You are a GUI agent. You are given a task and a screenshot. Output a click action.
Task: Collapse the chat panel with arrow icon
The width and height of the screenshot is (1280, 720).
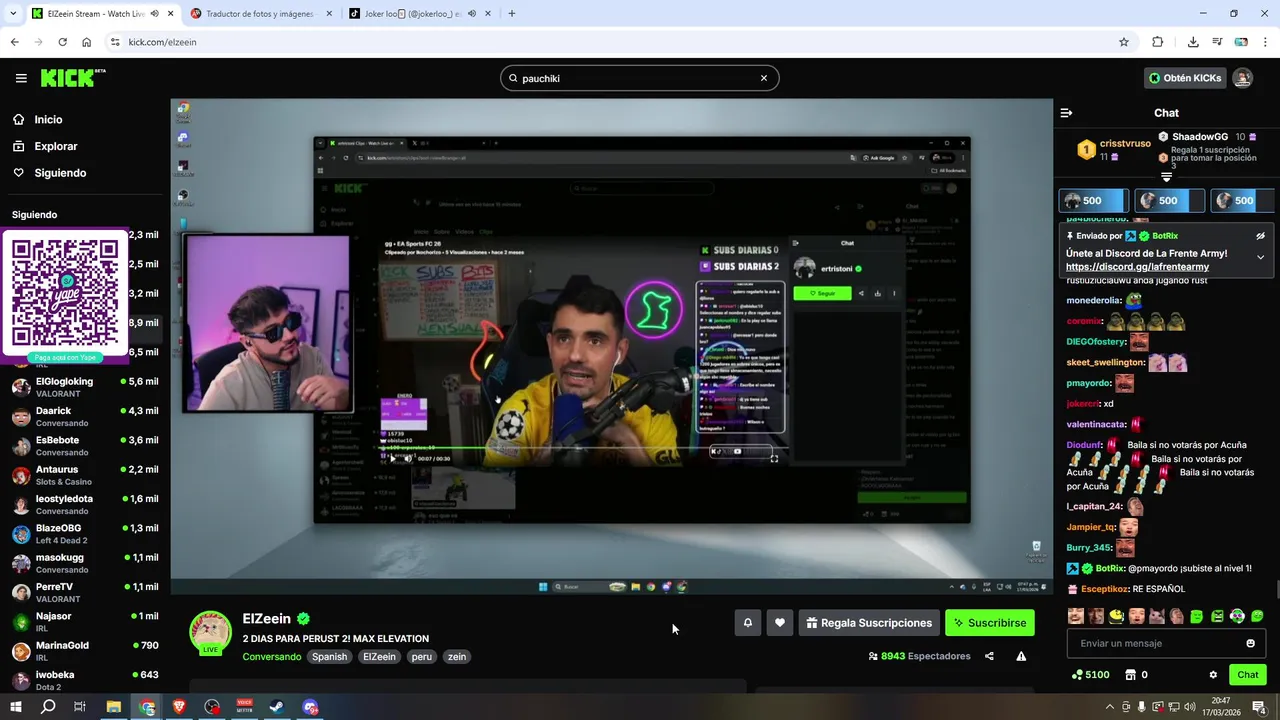pos(1066,113)
